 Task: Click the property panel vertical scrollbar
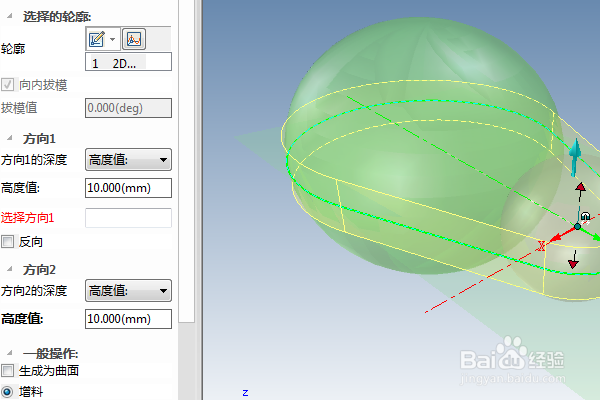(186, 161)
